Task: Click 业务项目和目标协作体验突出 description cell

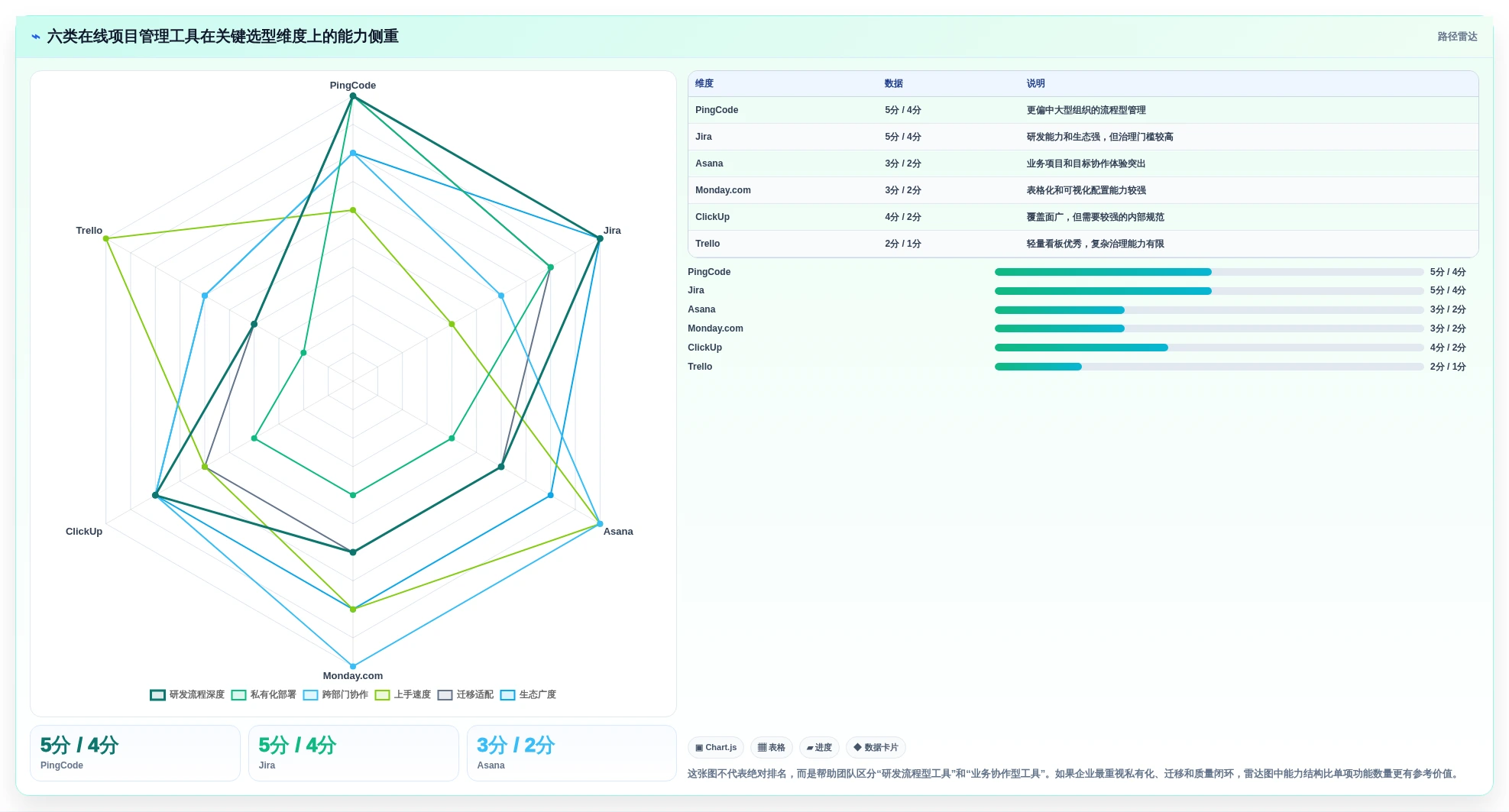Action: (x=1086, y=163)
